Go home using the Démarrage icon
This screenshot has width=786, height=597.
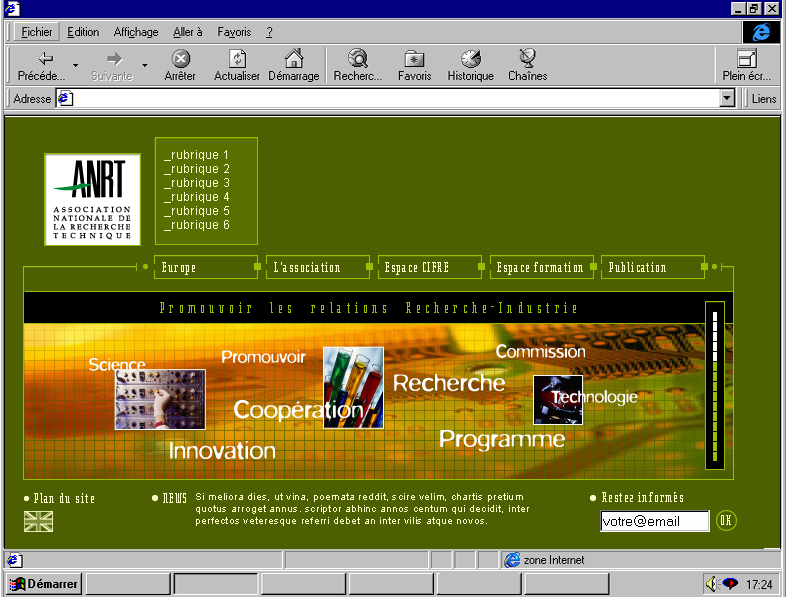click(293, 59)
